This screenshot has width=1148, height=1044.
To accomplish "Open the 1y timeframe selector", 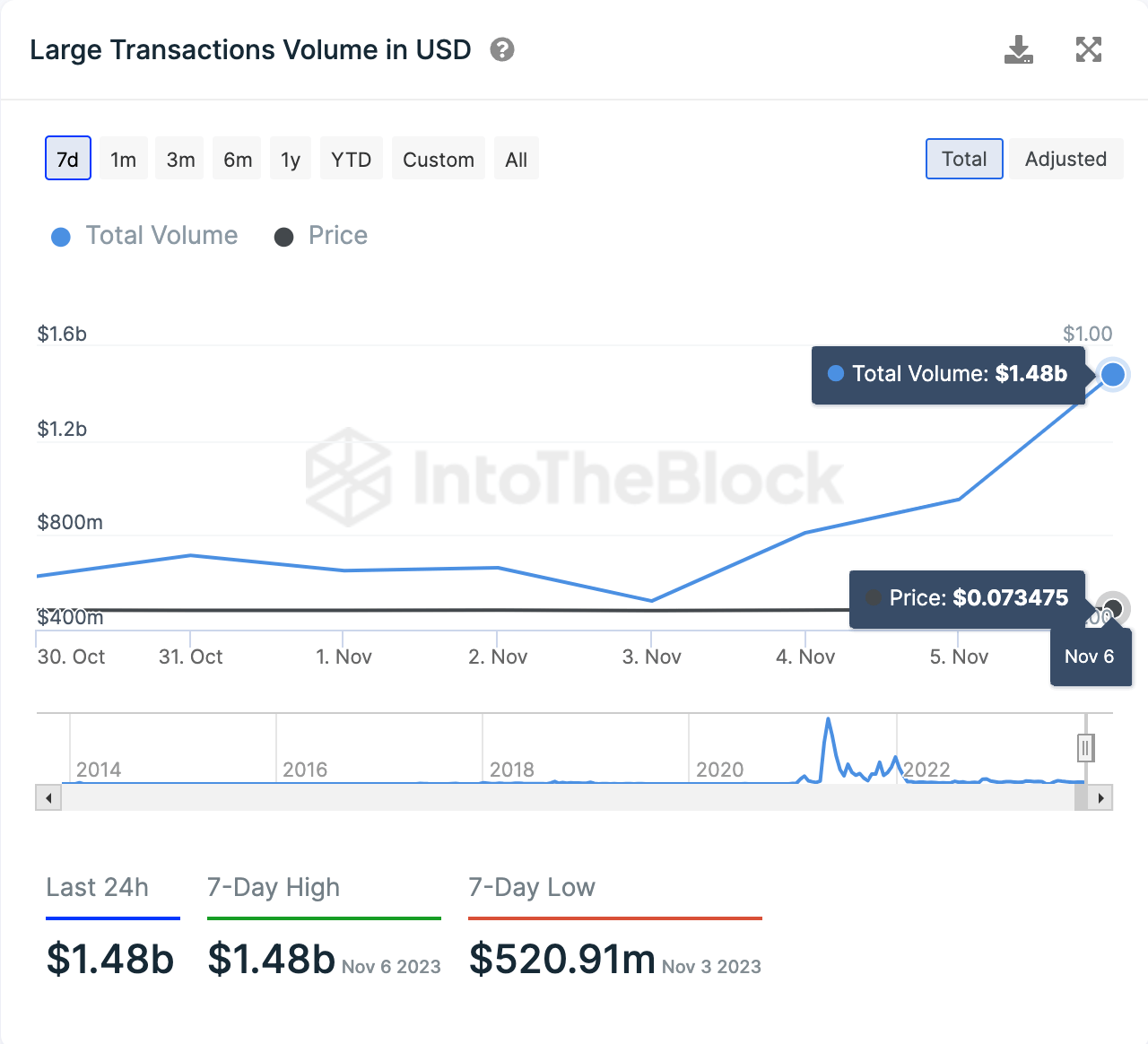I will pos(290,159).
